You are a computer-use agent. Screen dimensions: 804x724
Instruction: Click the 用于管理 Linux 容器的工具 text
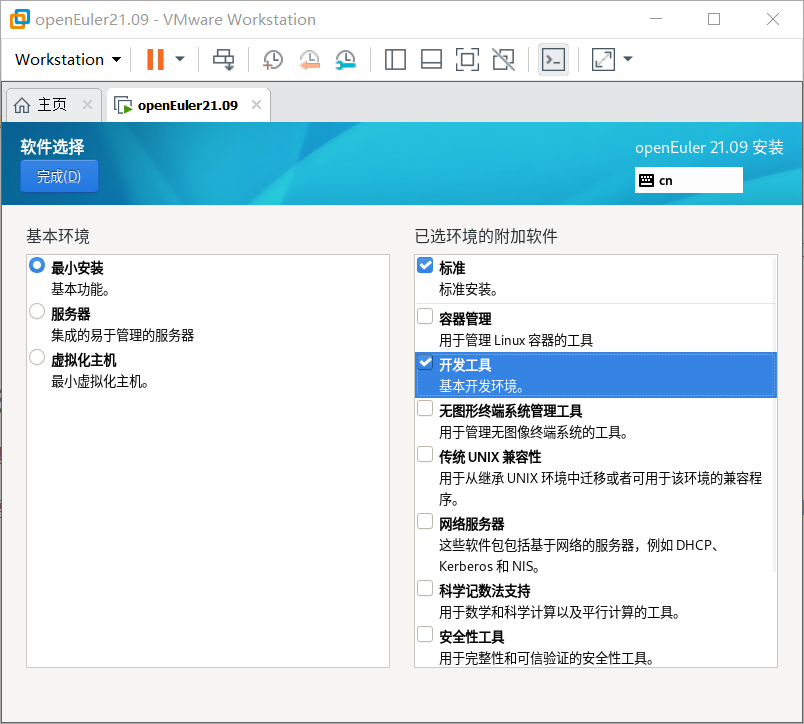(516, 340)
